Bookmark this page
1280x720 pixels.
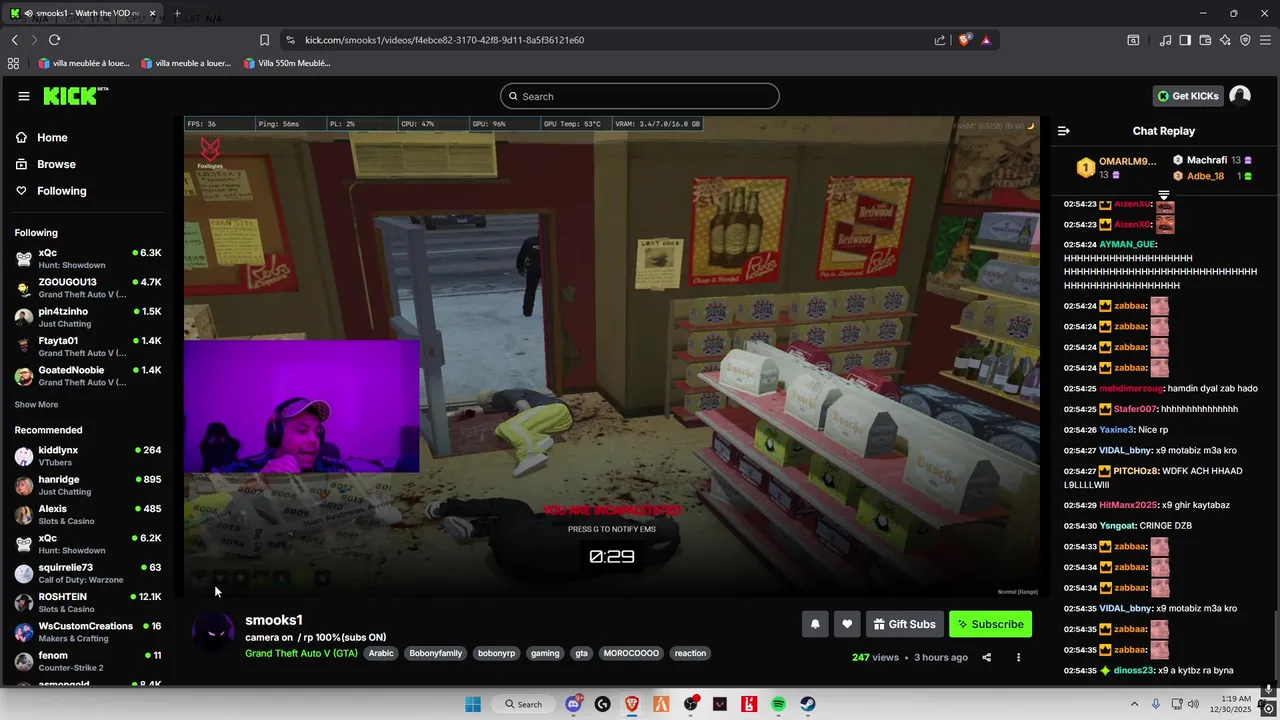tap(264, 40)
